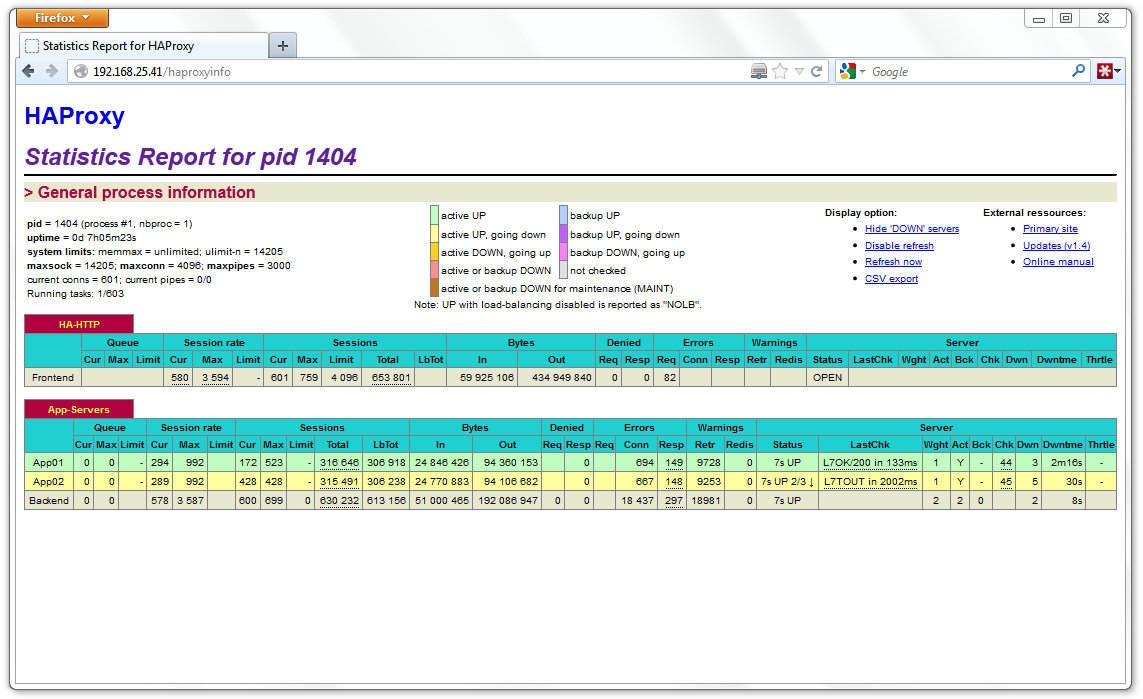Click the CSV export link
This screenshot has height=699, width=1143.
click(891, 278)
